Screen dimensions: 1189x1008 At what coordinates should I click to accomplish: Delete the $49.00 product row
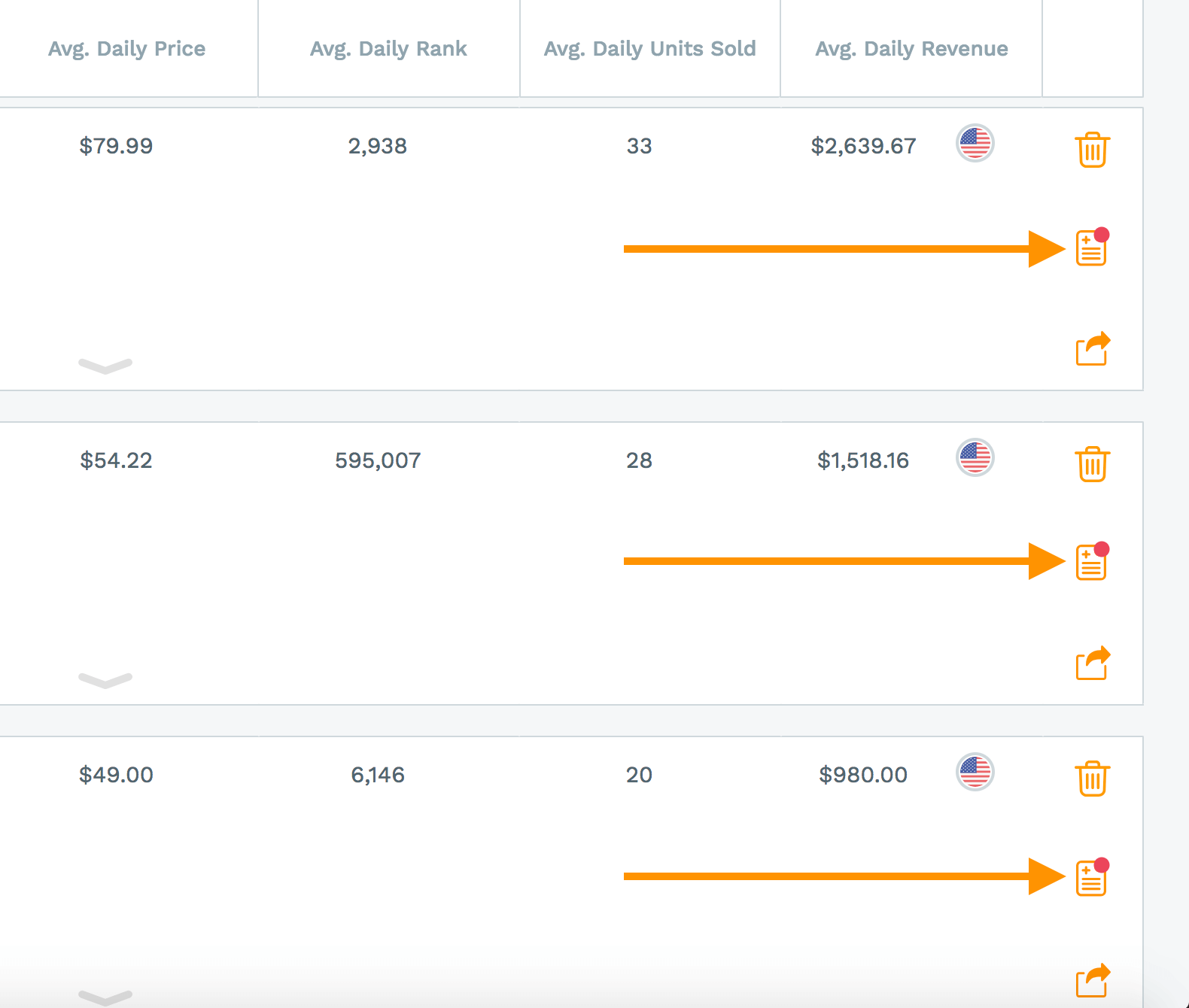click(1092, 779)
